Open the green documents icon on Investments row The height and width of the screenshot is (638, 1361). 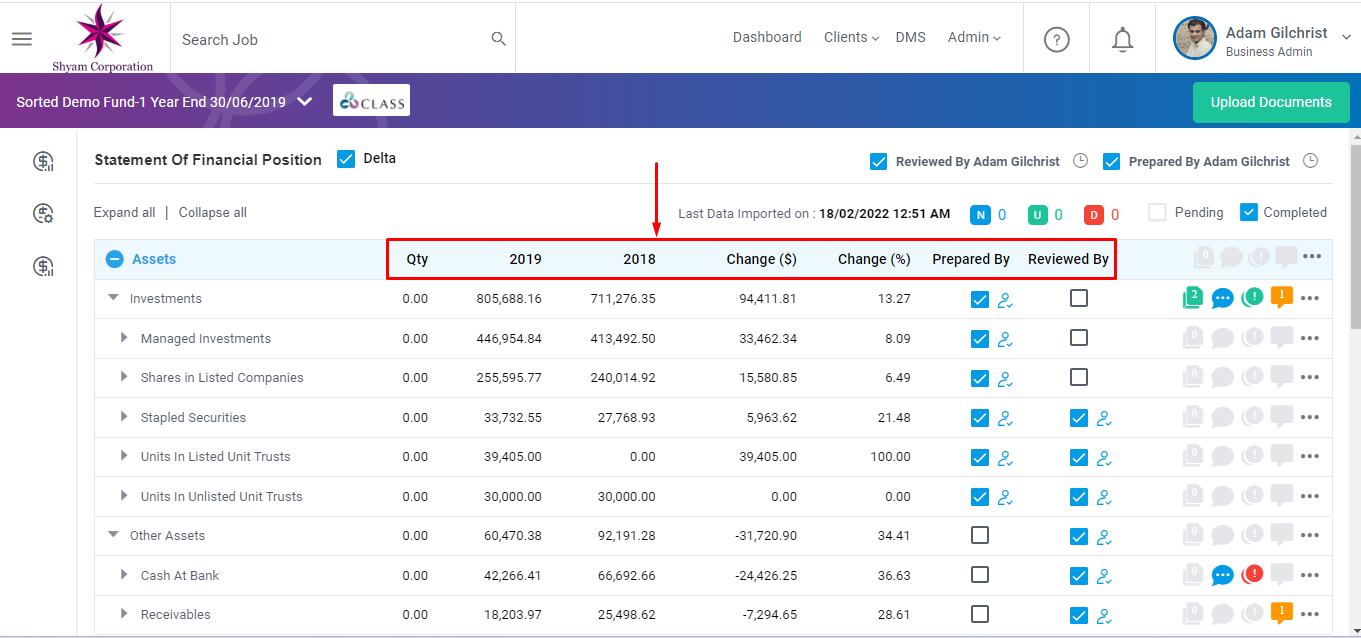click(x=1191, y=297)
